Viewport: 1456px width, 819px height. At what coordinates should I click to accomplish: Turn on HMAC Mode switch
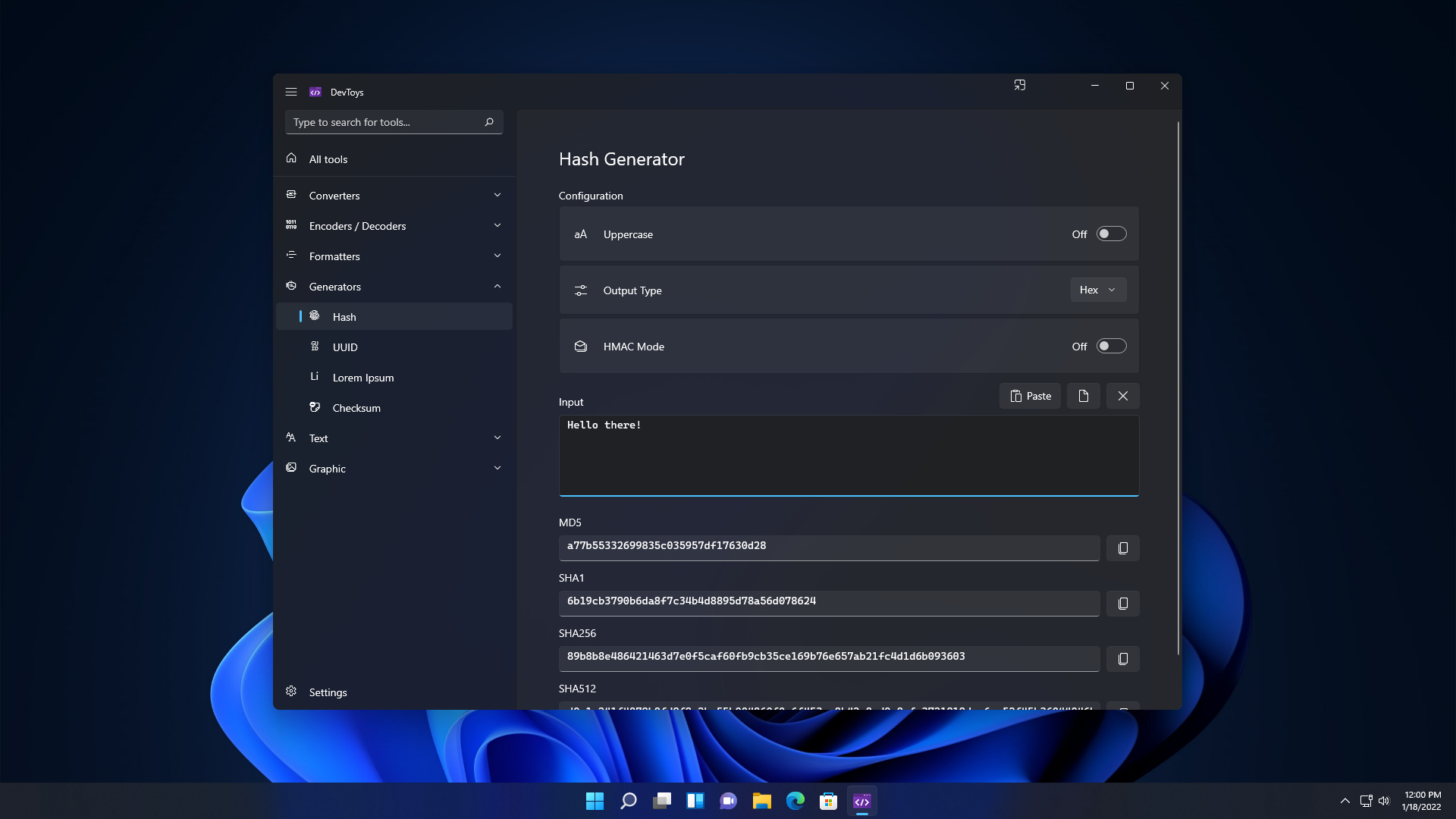[x=1111, y=346]
